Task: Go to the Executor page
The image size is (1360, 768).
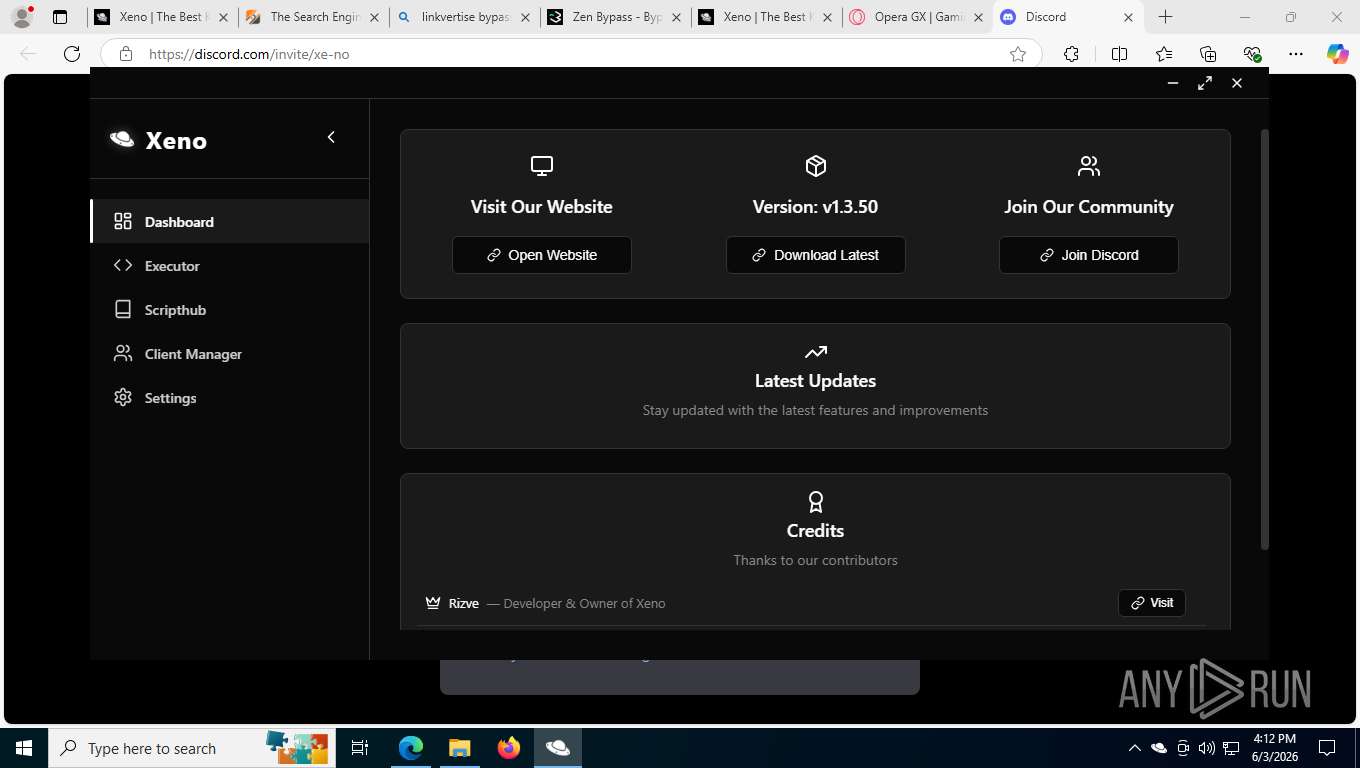Action: click(230, 265)
